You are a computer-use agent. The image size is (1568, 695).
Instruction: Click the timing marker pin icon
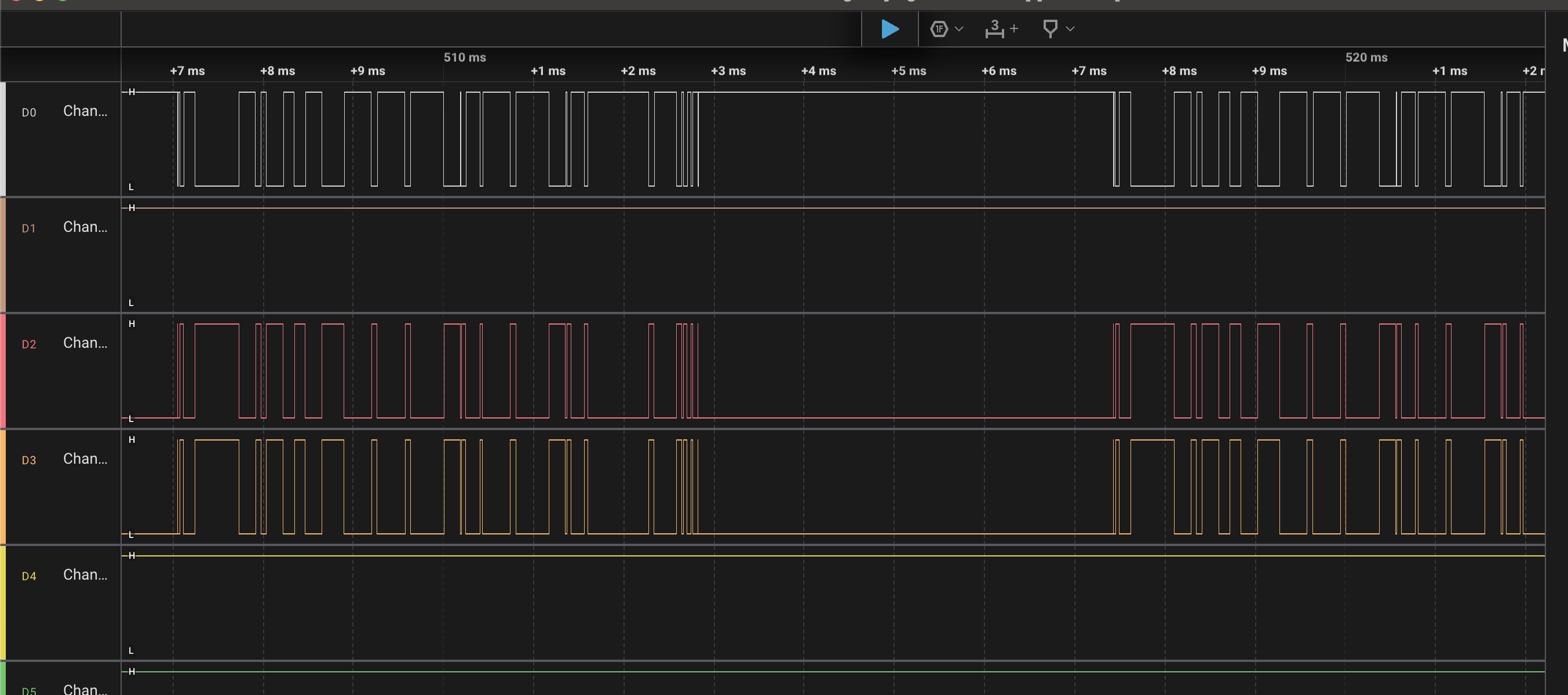click(x=1050, y=28)
